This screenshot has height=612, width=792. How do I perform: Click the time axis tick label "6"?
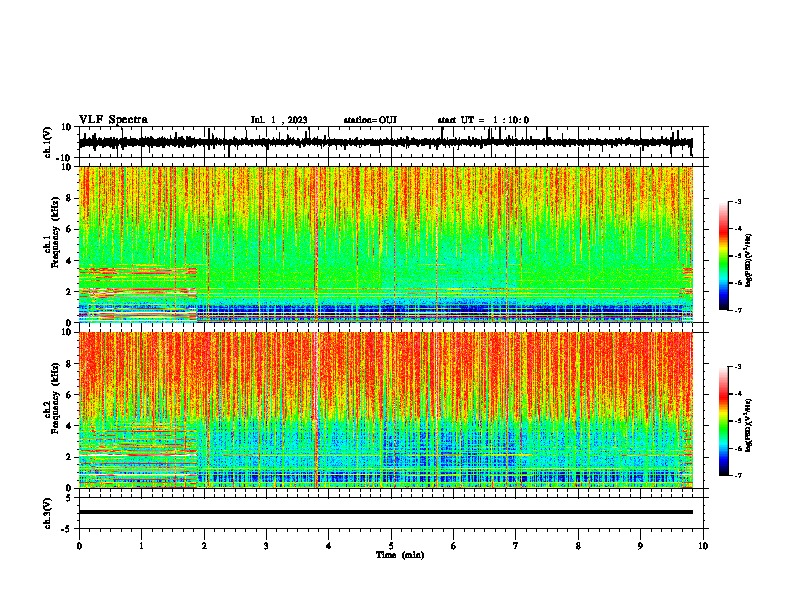[x=454, y=546]
